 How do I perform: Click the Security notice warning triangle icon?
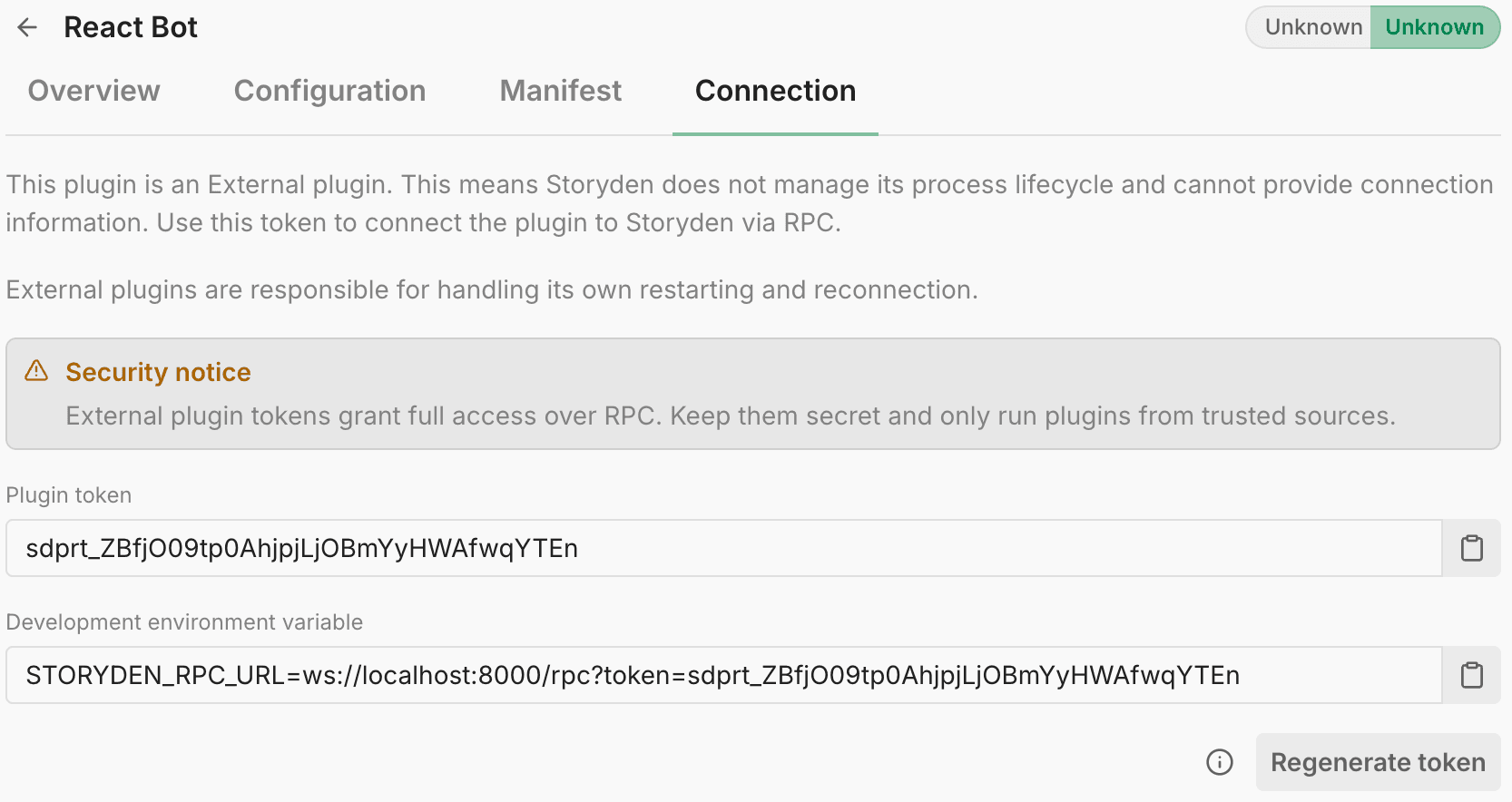(36, 371)
